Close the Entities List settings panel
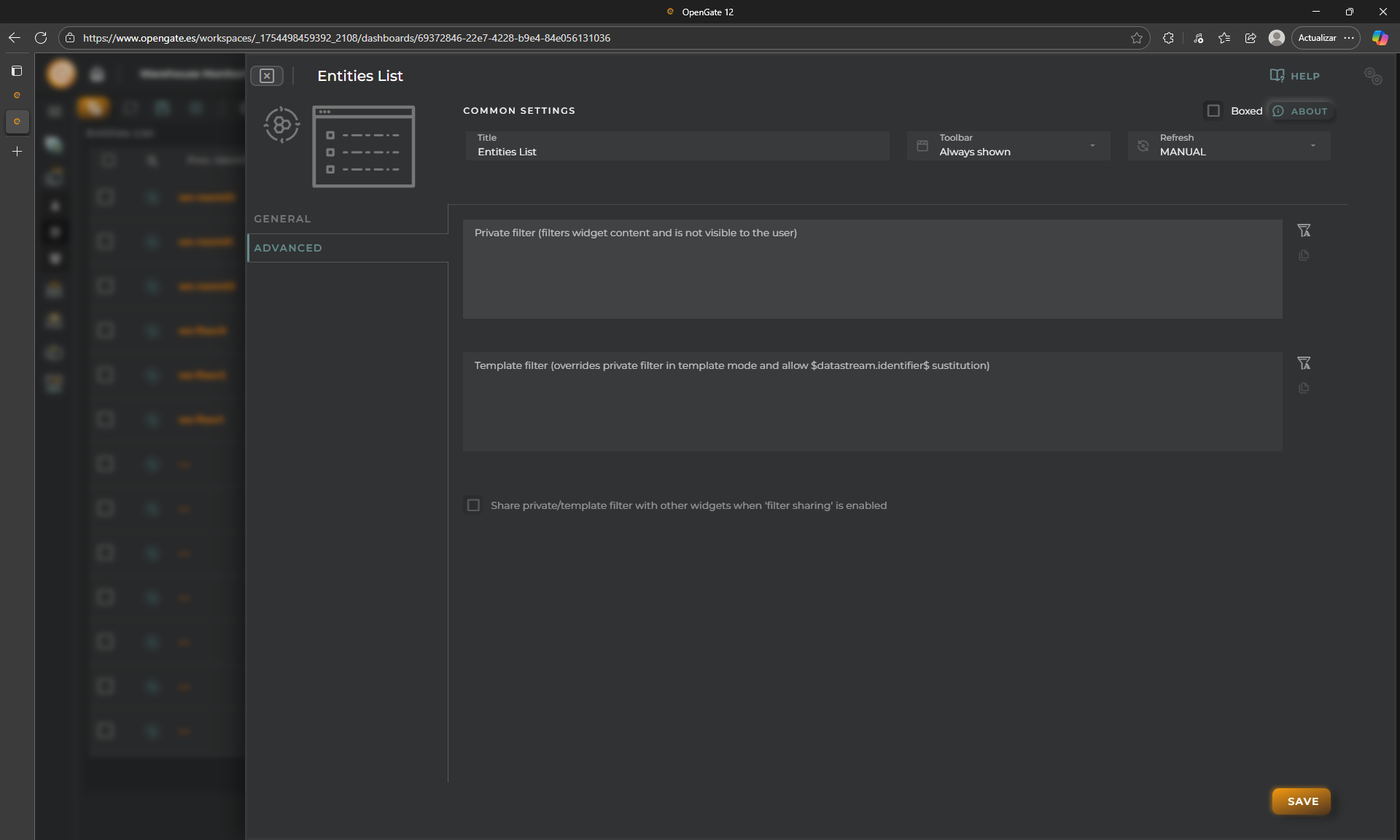 (267, 76)
